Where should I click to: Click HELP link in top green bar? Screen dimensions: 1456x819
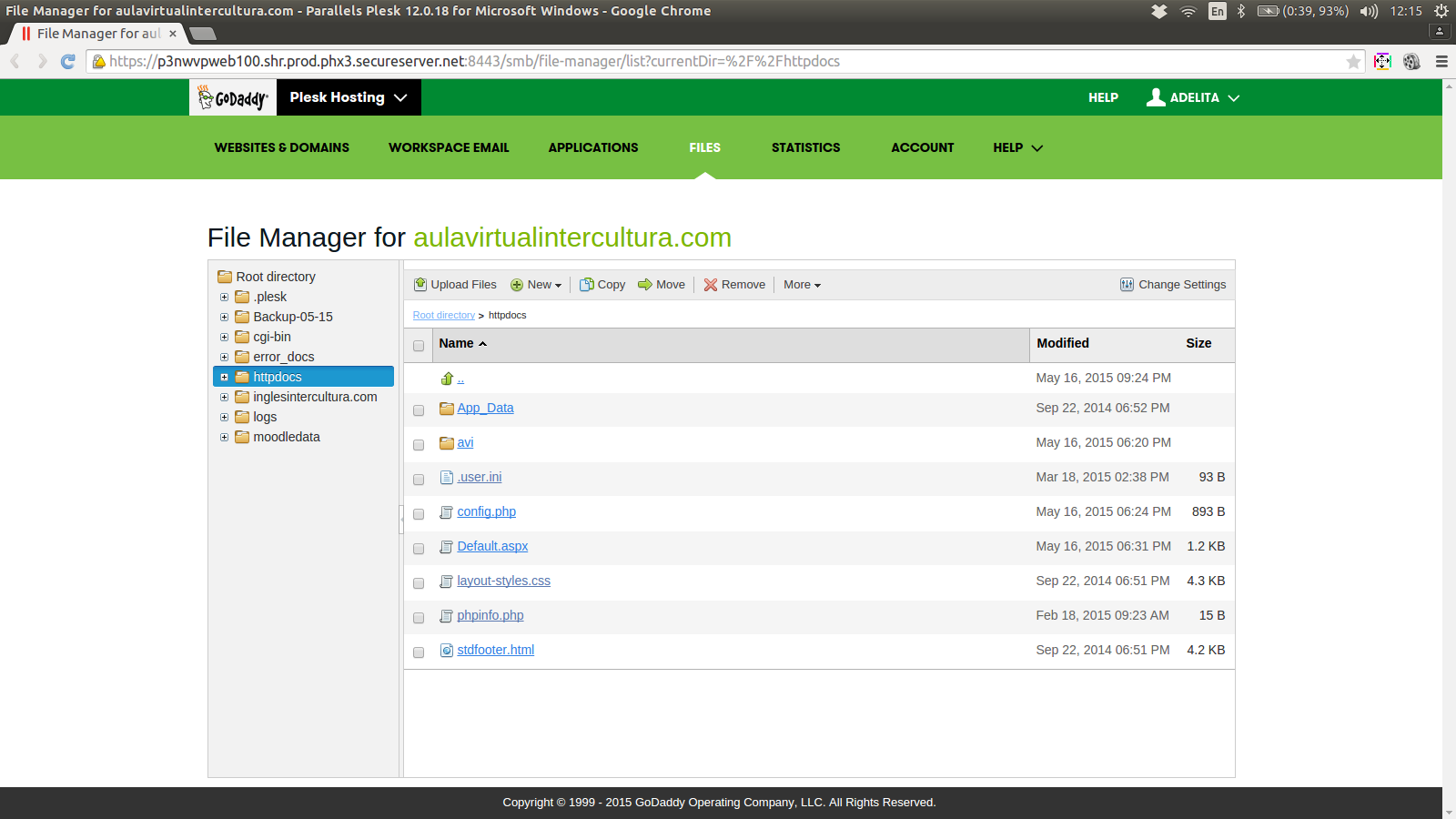(1103, 97)
